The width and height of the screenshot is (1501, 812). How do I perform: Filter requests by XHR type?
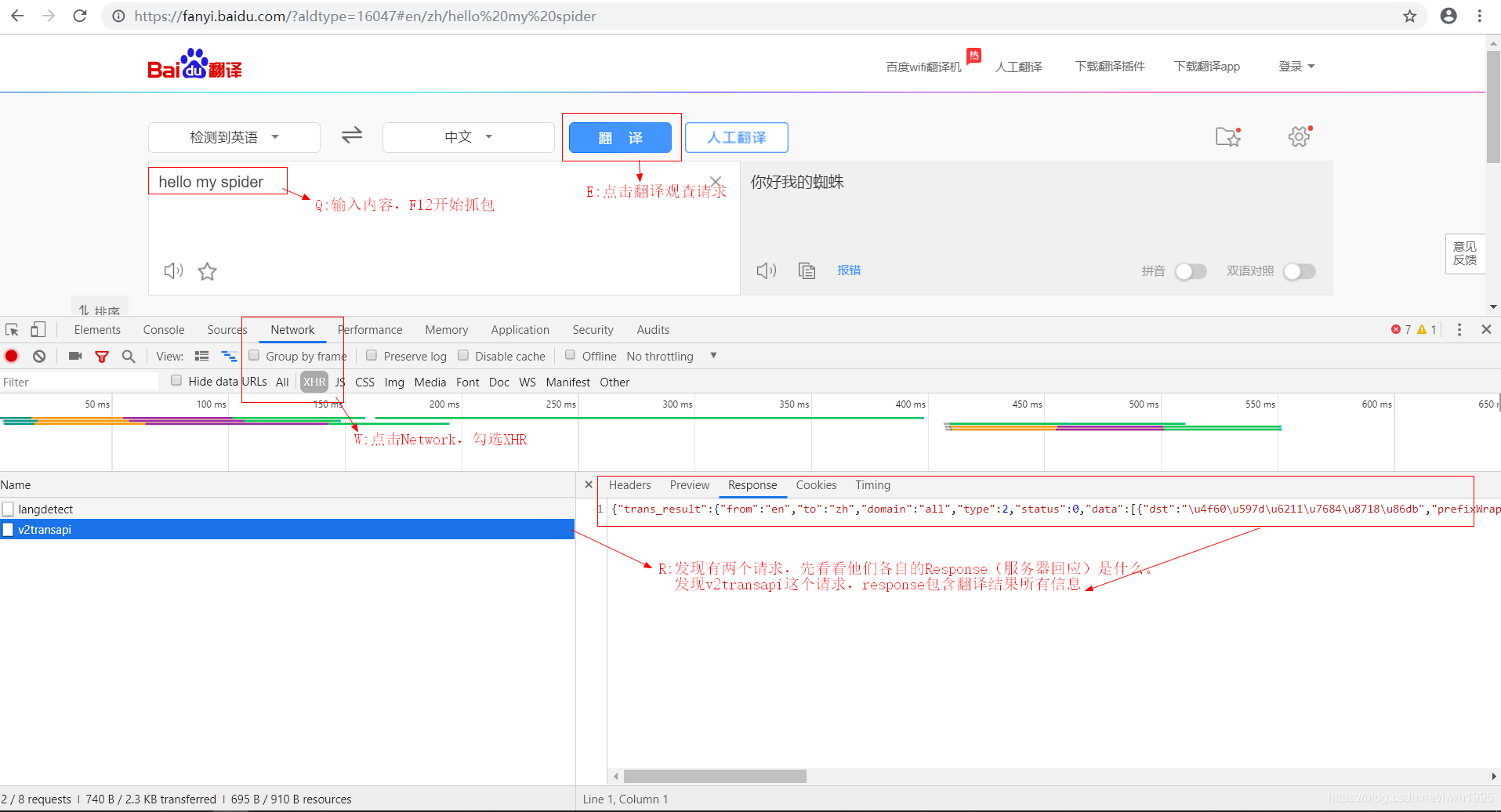click(314, 382)
